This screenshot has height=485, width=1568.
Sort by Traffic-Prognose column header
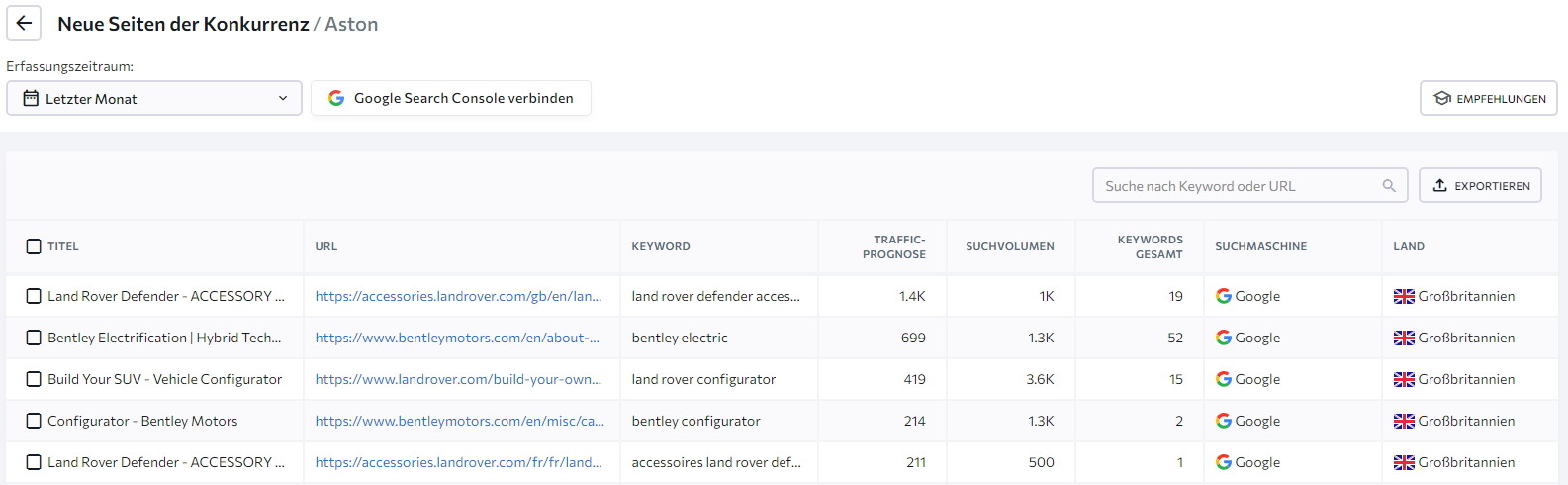click(893, 246)
